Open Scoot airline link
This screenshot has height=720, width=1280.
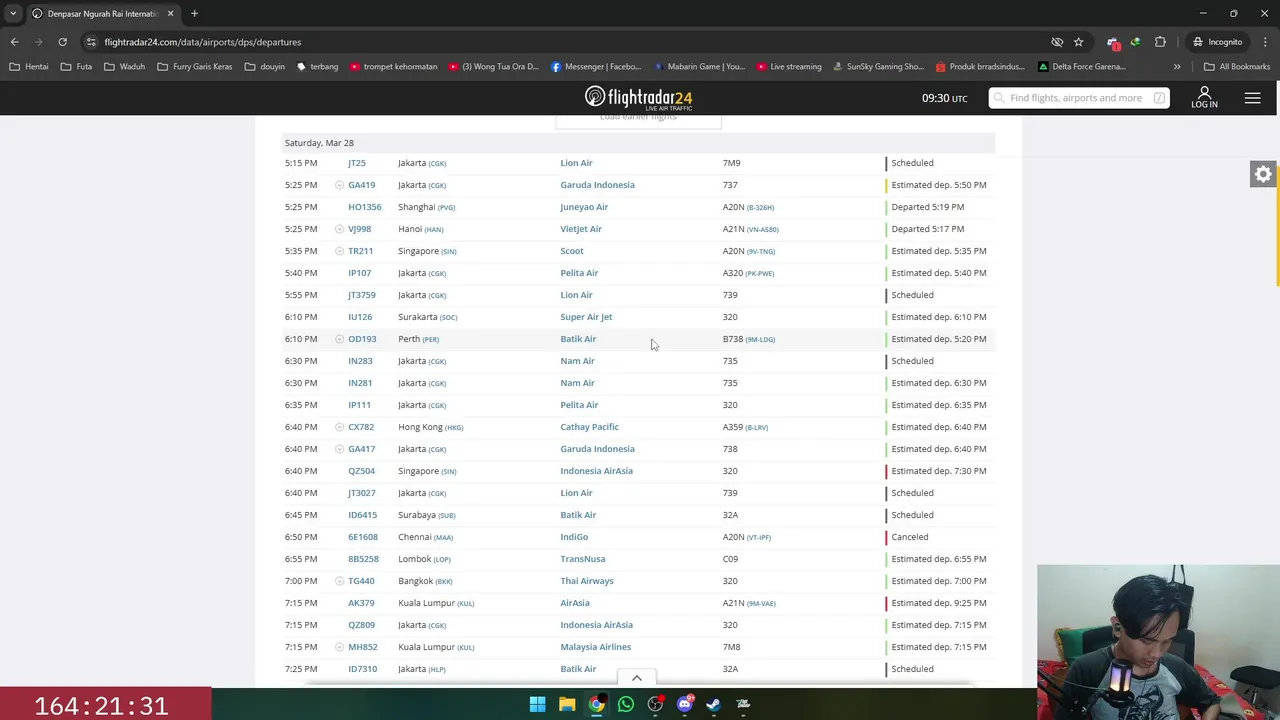tap(572, 251)
